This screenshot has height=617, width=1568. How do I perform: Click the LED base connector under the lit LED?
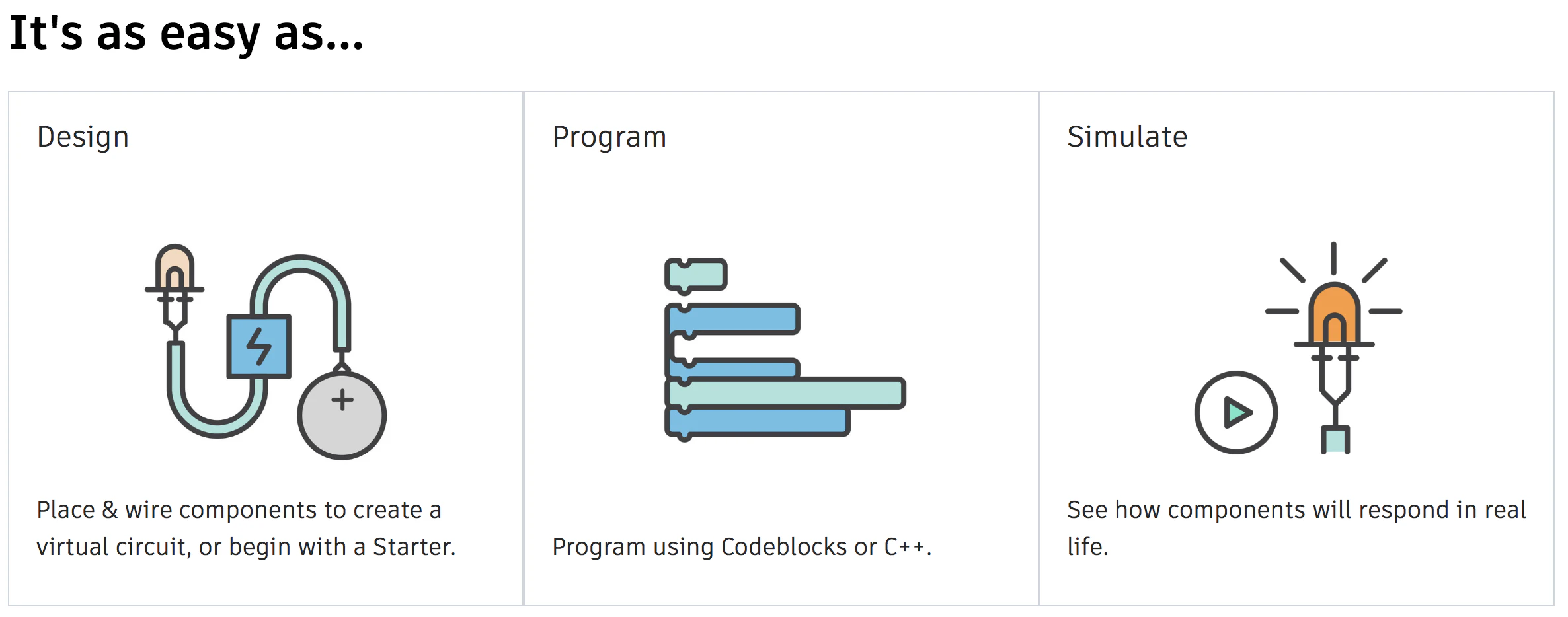[1335, 440]
